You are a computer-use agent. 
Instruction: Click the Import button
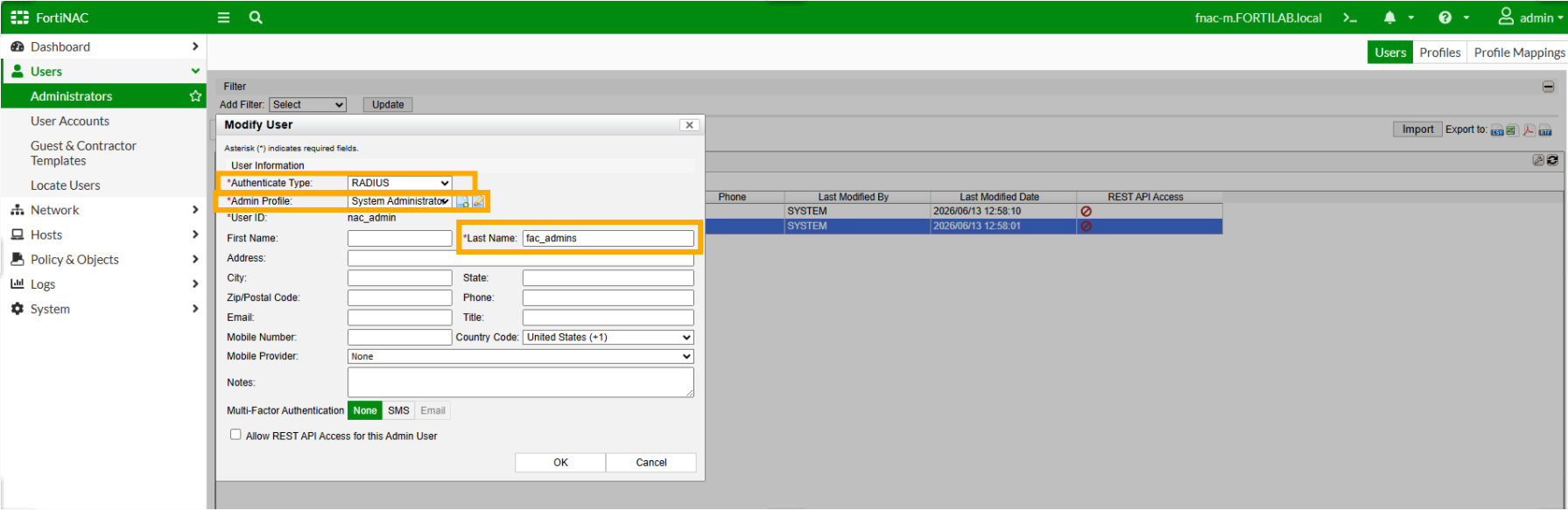point(1417,129)
